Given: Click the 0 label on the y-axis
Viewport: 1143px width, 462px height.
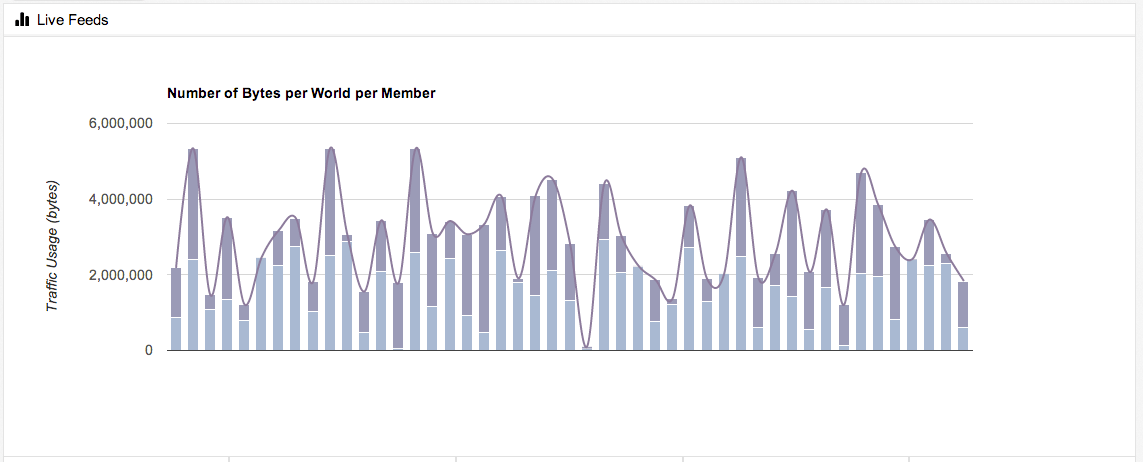Looking at the screenshot, I should coord(147,351).
